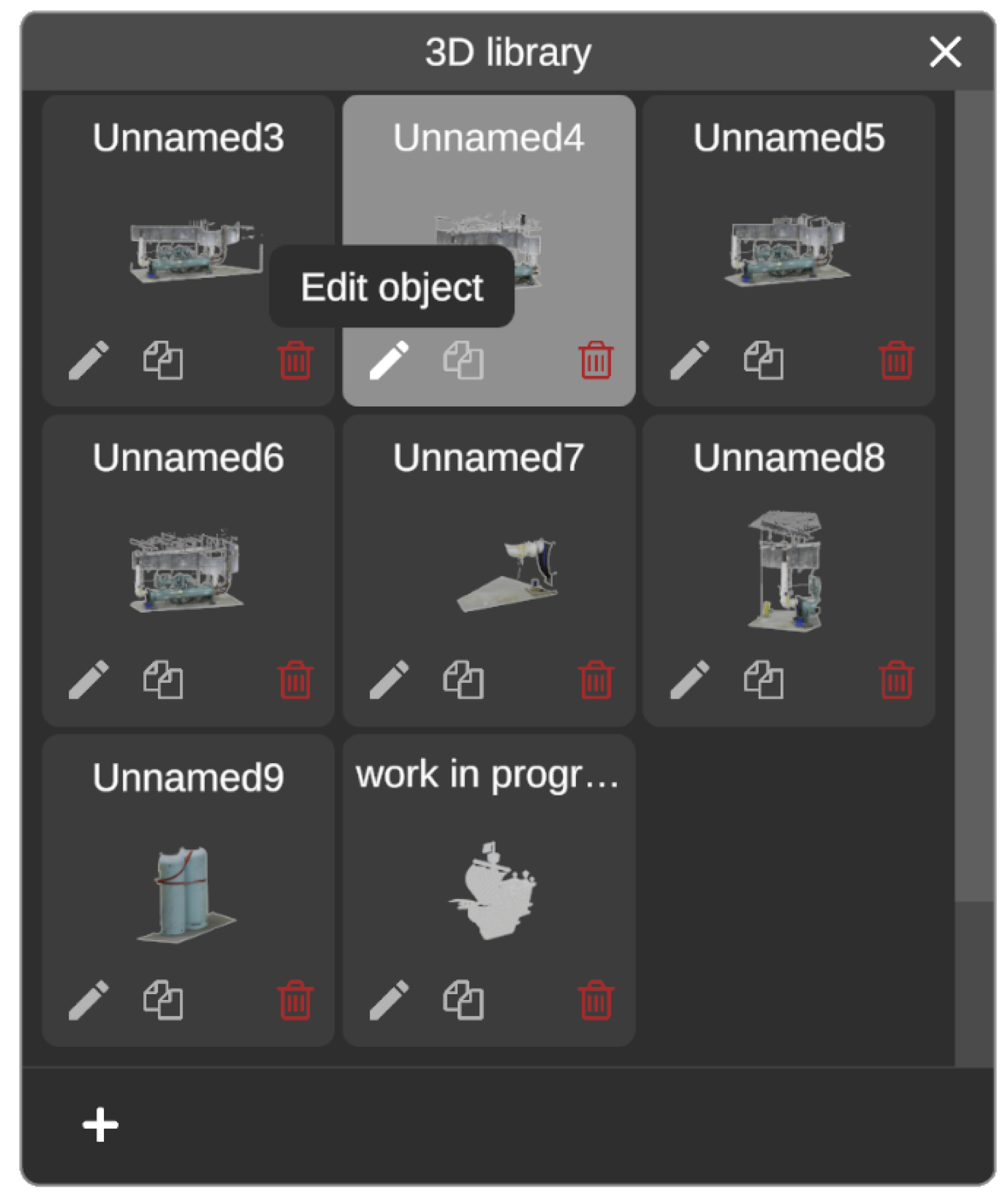Image resolution: width=1008 pixels, height=1200 pixels.
Task: Duplicate the work in progress object
Action: [x=464, y=1000]
